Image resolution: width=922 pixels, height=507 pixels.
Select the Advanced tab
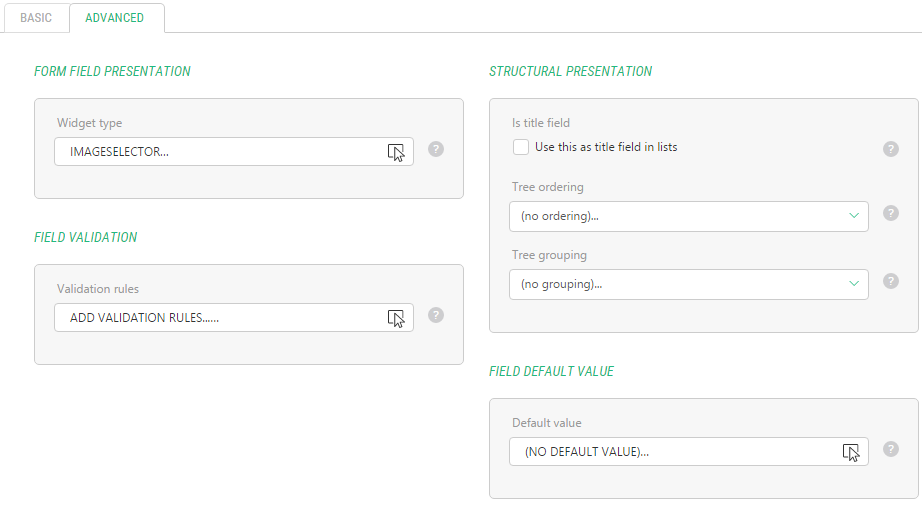tap(114, 18)
